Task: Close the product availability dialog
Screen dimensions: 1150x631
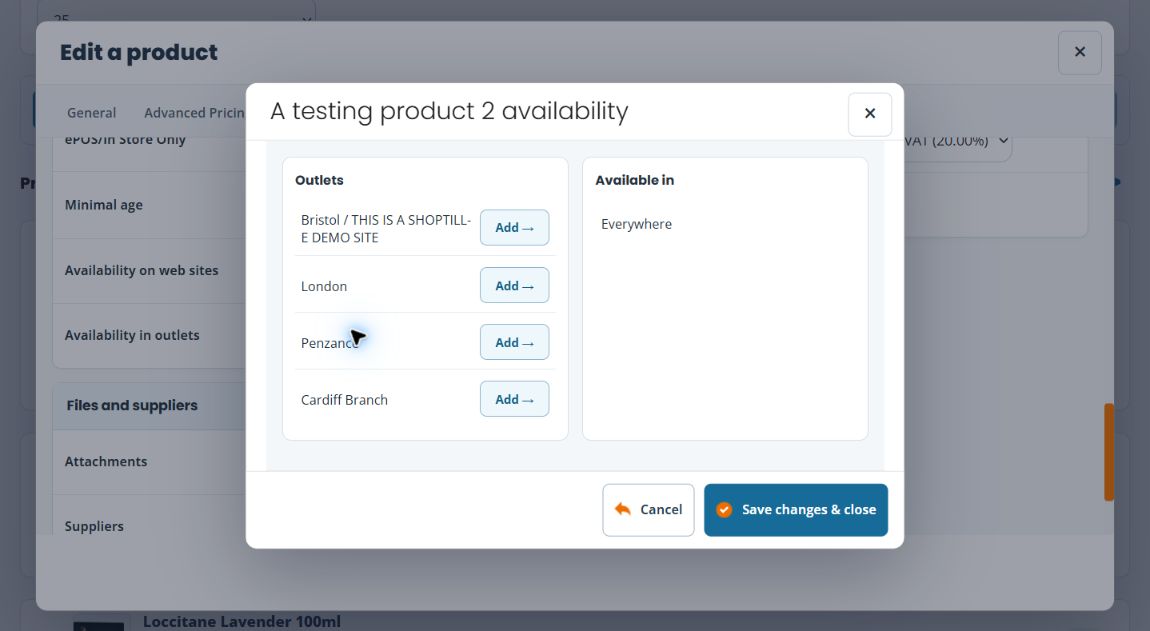Action: pos(870,114)
